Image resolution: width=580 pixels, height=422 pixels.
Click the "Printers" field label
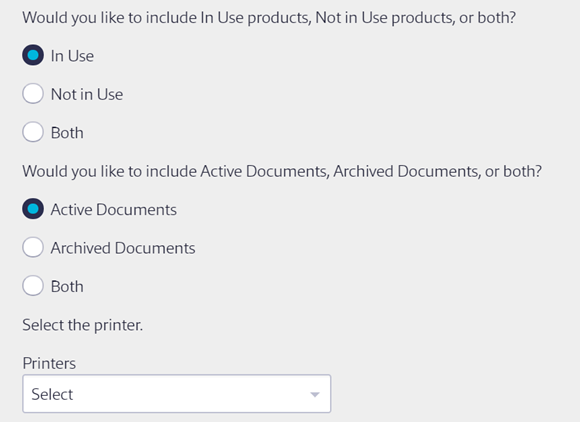49,363
